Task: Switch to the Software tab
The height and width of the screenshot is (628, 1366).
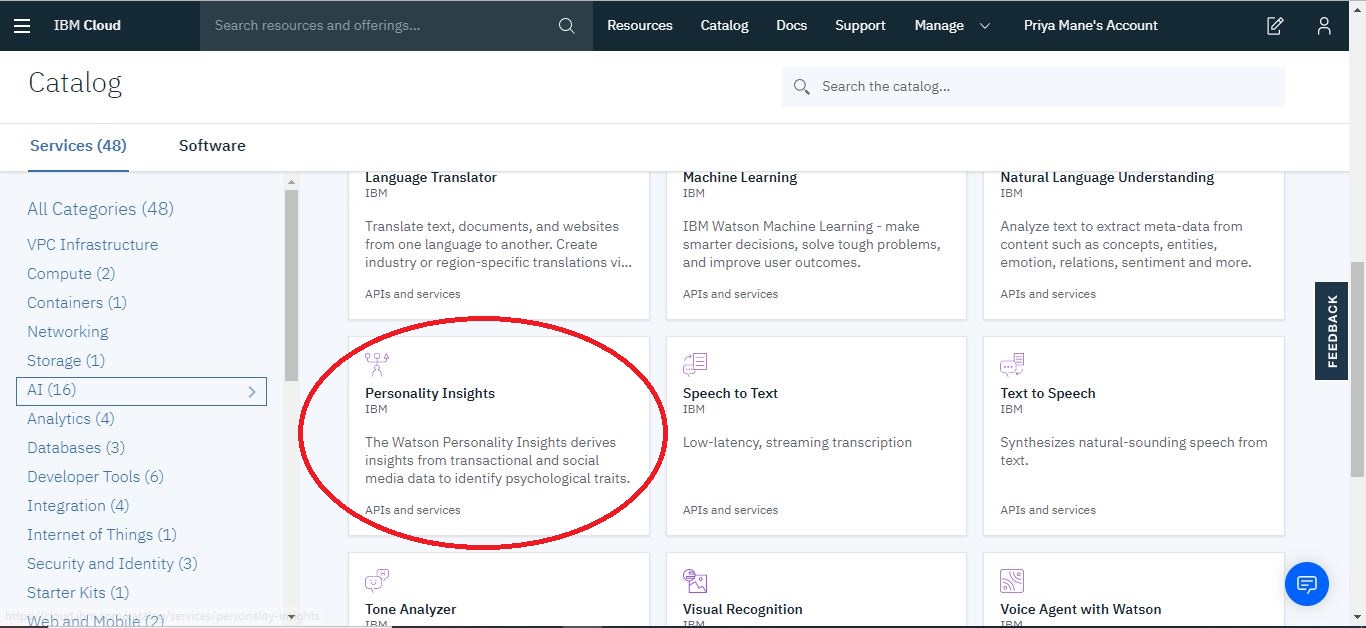Action: (211, 145)
